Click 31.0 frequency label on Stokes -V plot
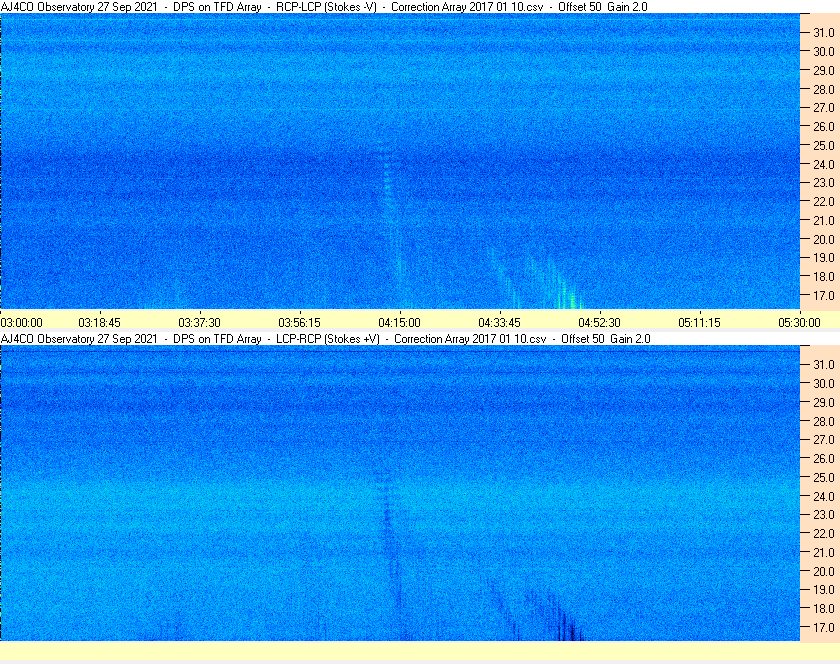The image size is (840, 664). point(824,33)
